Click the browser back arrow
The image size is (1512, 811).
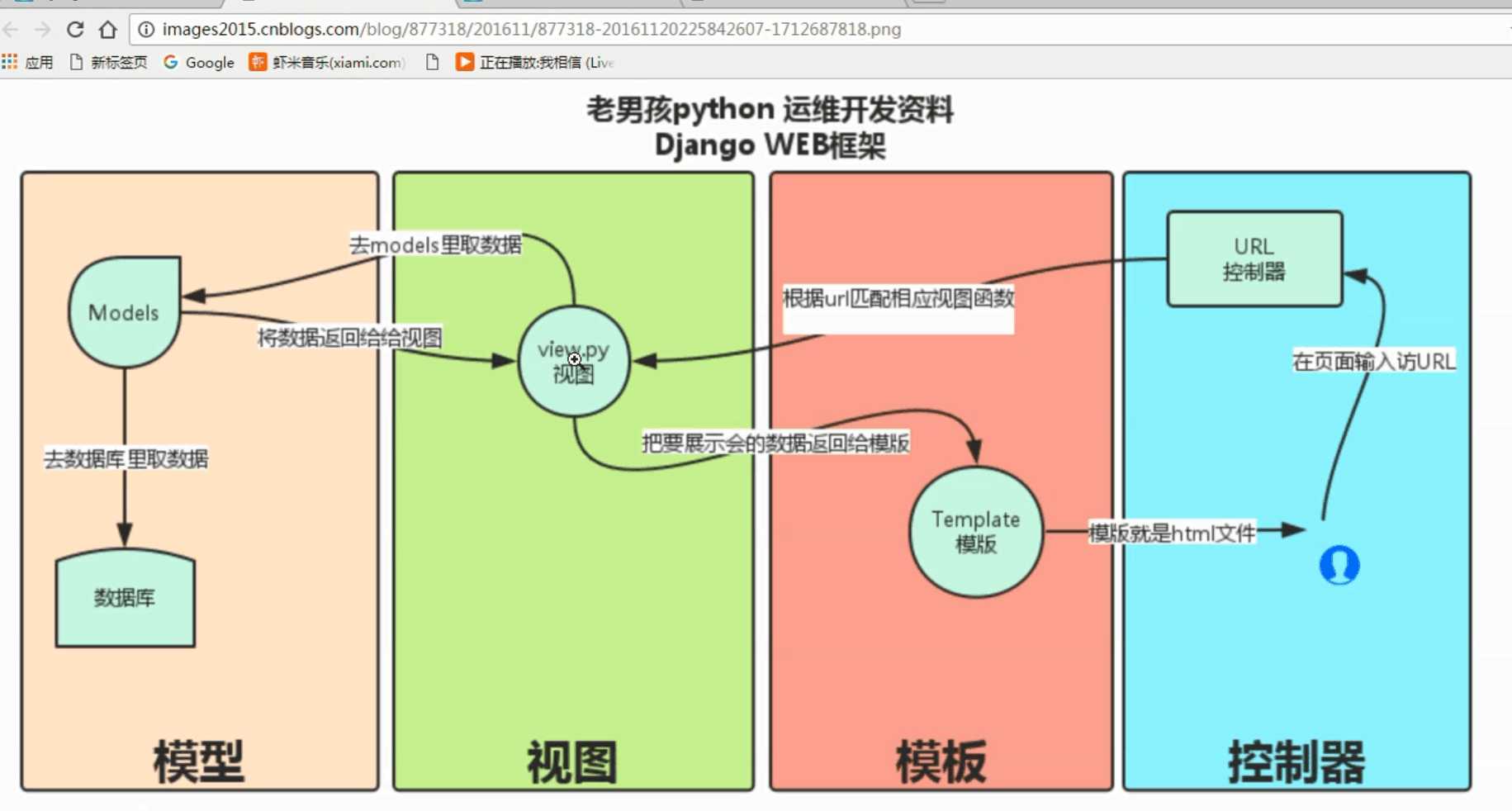tap(11, 30)
